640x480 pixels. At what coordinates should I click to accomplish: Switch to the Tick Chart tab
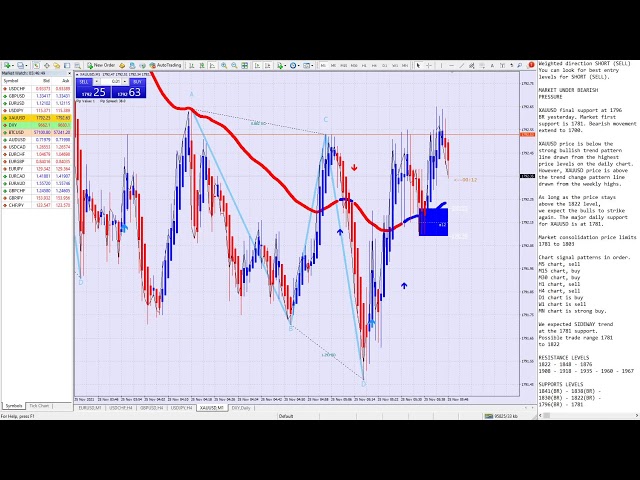pos(40,406)
